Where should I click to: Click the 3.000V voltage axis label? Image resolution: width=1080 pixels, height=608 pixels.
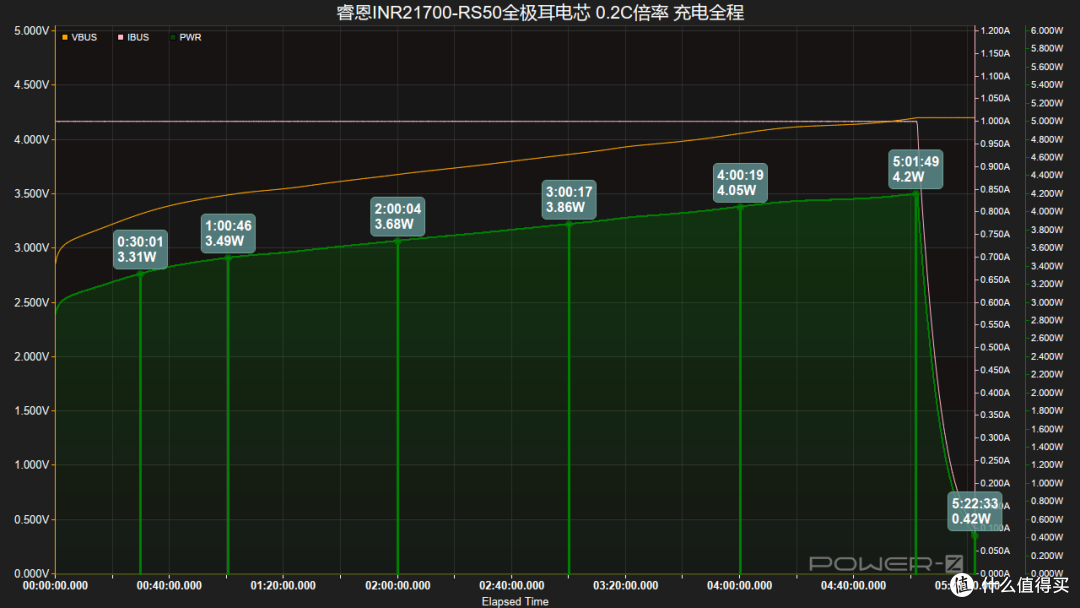tap(32, 248)
